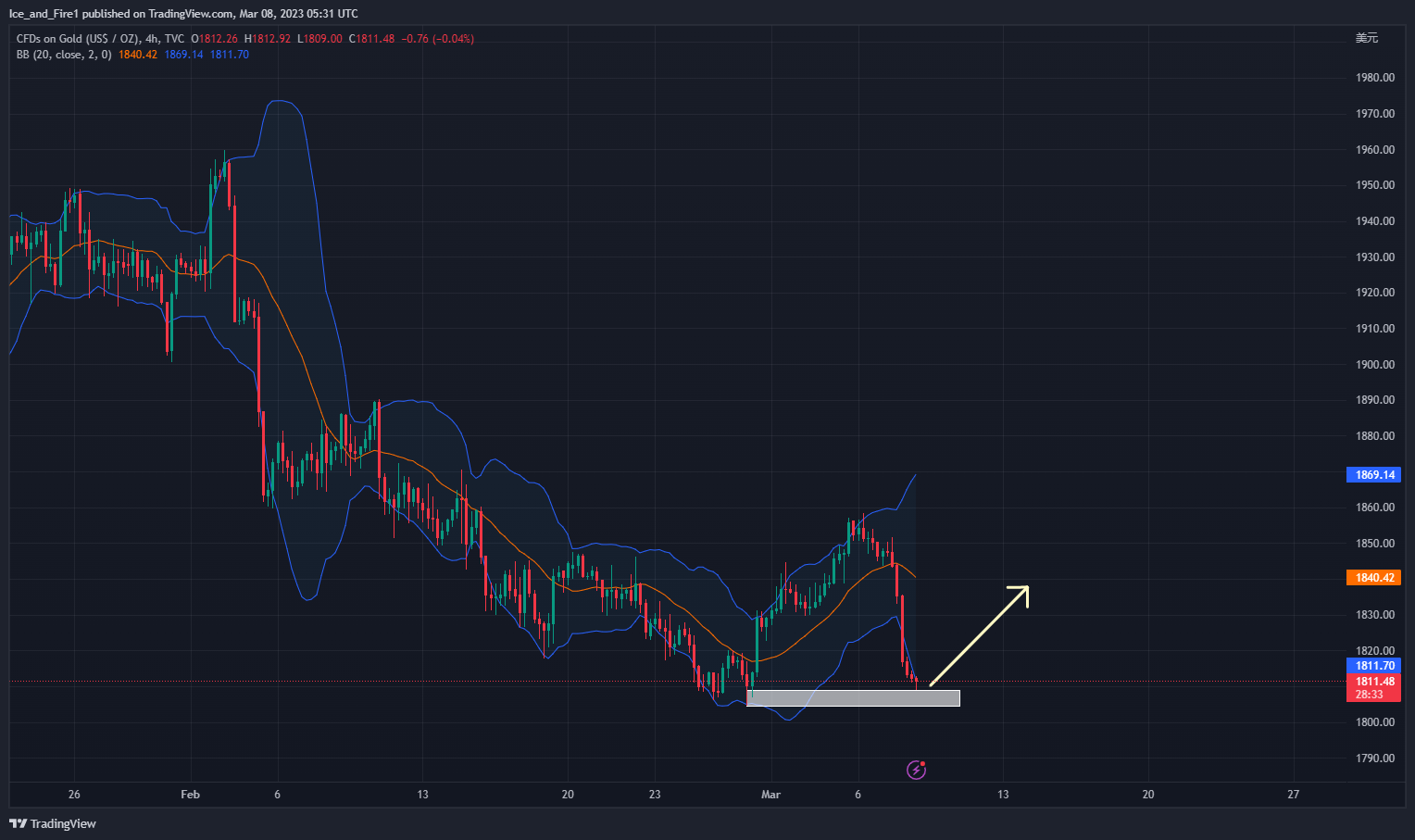This screenshot has width=1415, height=840.
Task: Click the 1970.00 price axis label
Action: (1375, 114)
